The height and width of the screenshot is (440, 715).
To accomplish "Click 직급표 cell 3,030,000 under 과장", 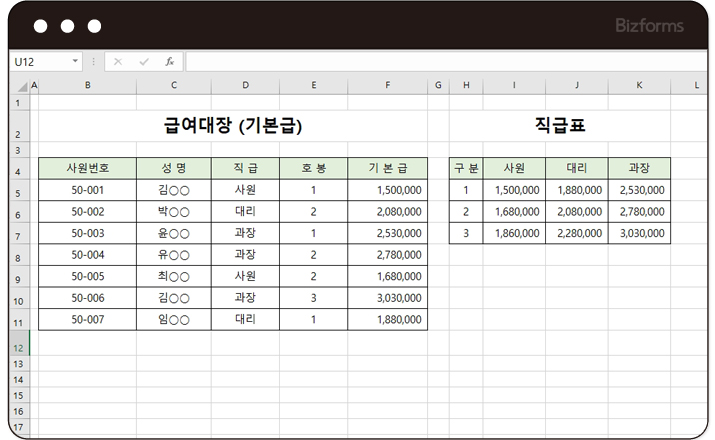I will tap(639, 233).
